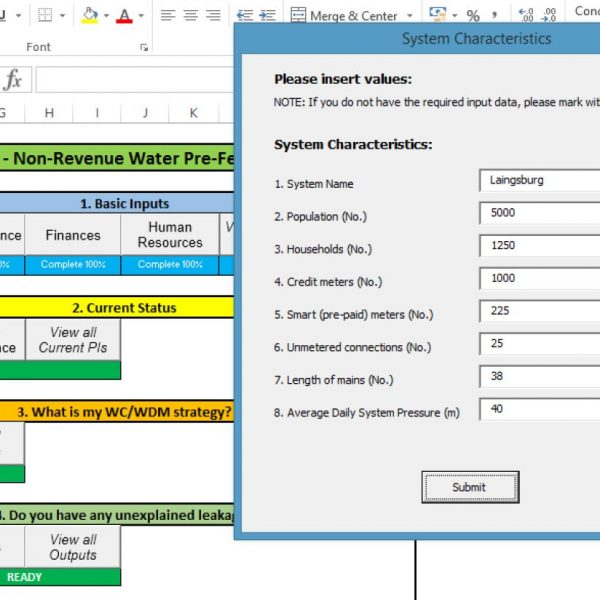Center align text
The width and height of the screenshot is (600, 600).
click(x=190, y=15)
